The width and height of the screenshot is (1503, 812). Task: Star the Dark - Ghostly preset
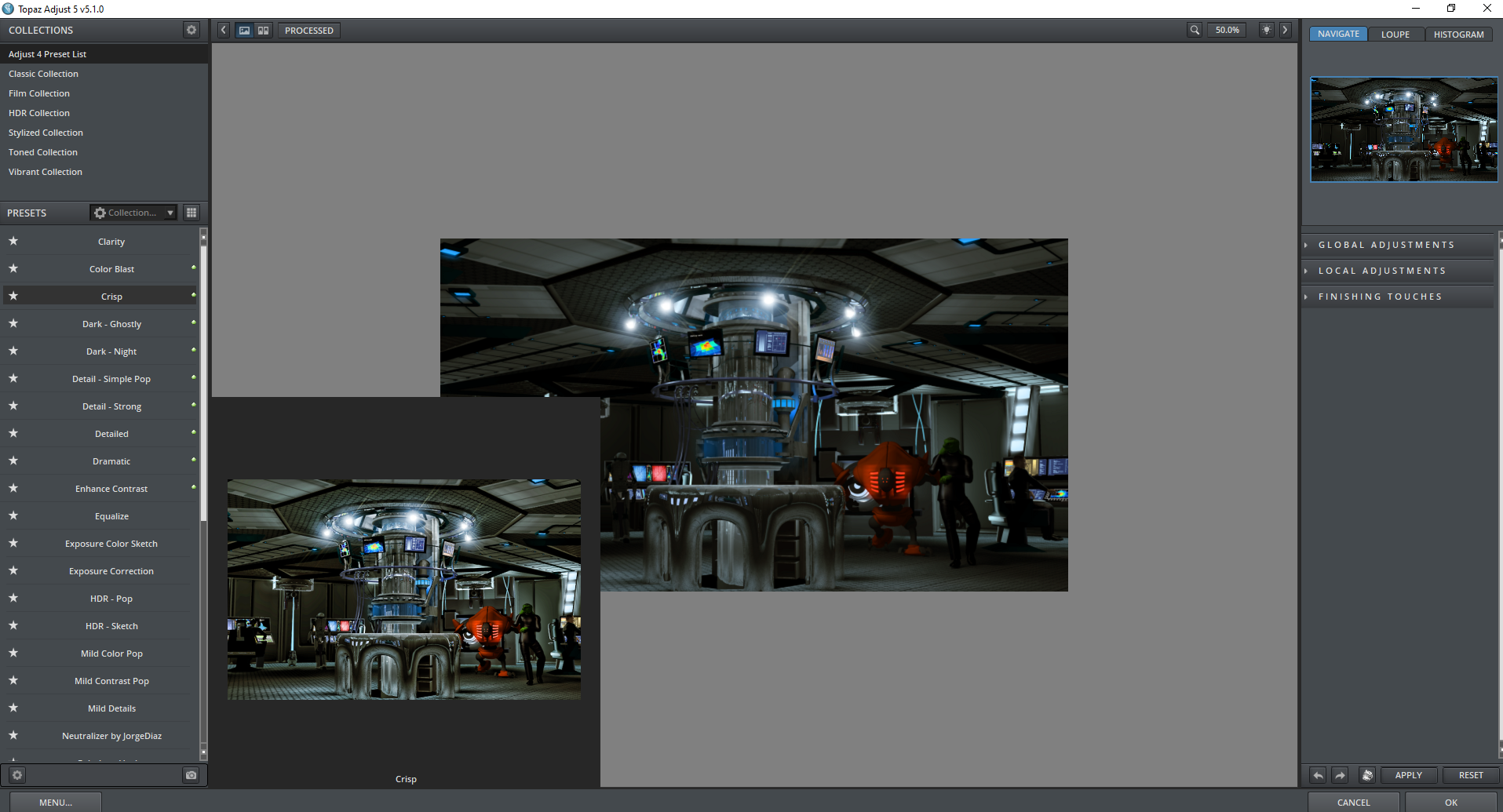click(x=13, y=323)
